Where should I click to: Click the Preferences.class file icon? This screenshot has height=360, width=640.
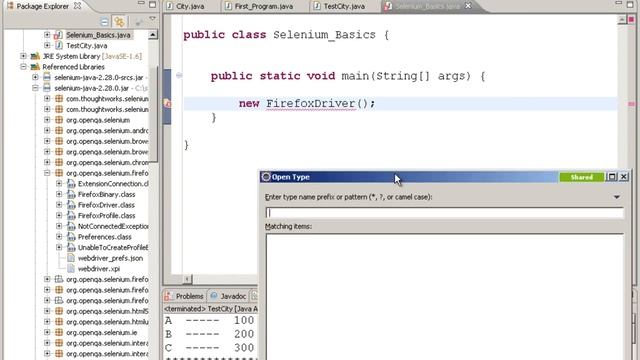point(71,237)
